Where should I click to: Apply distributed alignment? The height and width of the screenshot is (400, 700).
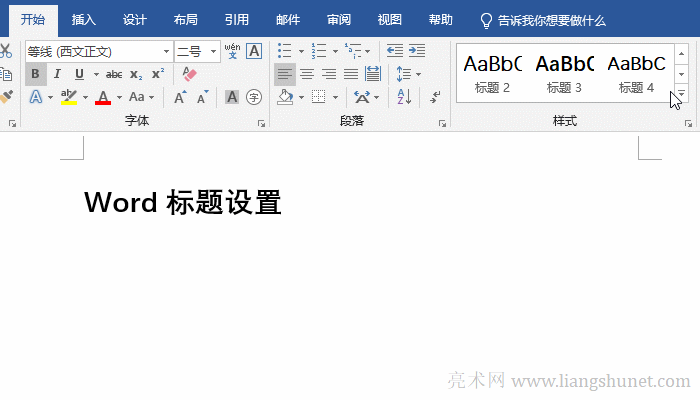373,74
